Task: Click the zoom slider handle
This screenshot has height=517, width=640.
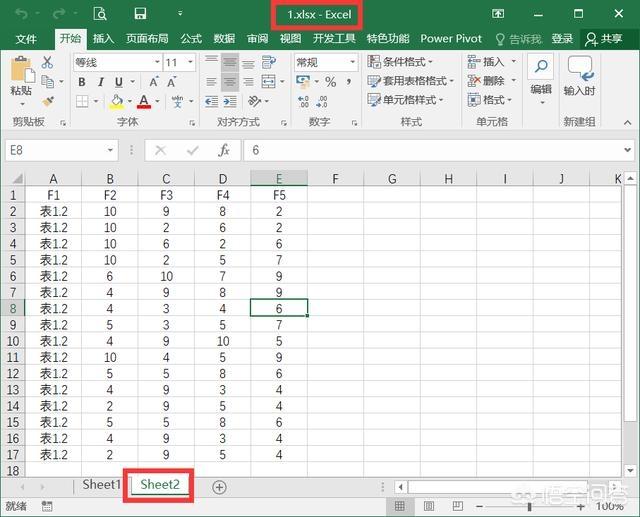Action: point(529,506)
